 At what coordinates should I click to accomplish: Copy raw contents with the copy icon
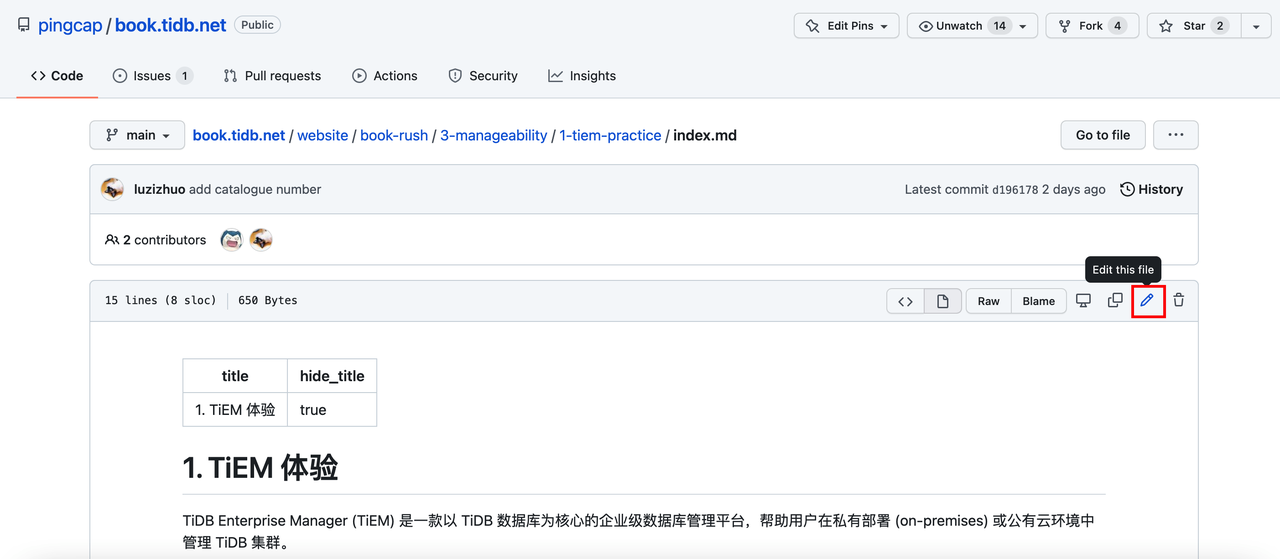point(1115,300)
